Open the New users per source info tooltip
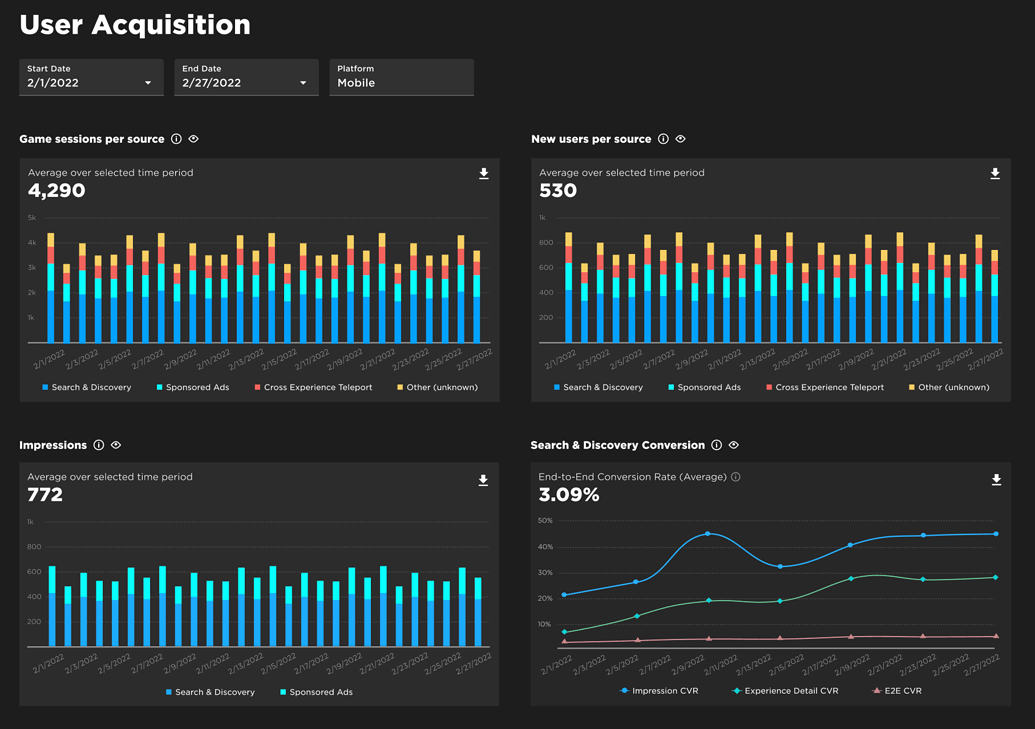The height and width of the screenshot is (729, 1035). click(663, 139)
